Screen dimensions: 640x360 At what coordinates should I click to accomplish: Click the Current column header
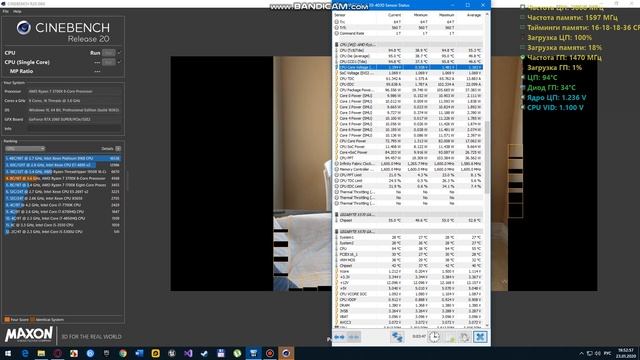click(395, 15)
